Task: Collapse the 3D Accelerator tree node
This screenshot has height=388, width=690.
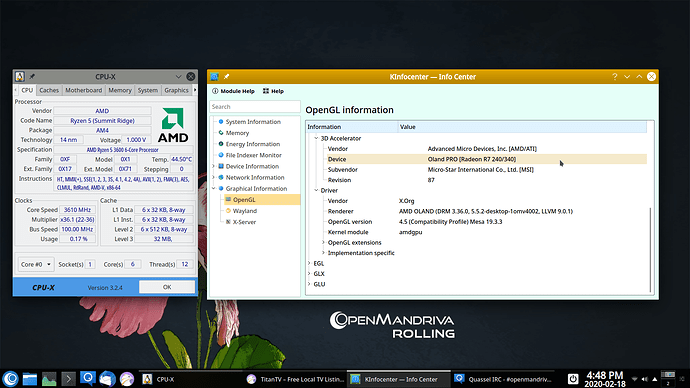Action: click(316, 138)
